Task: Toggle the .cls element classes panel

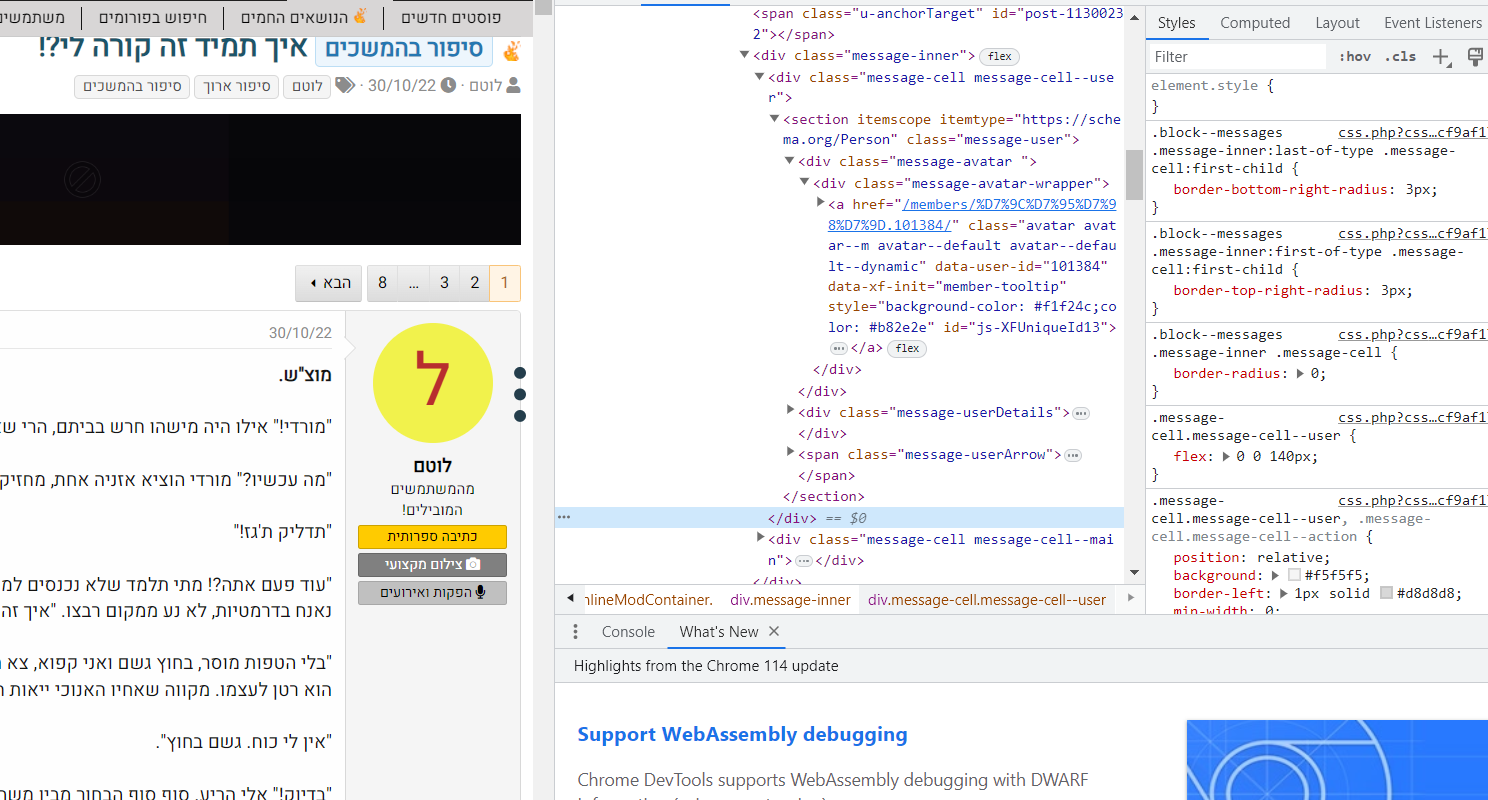Action: click(1400, 57)
